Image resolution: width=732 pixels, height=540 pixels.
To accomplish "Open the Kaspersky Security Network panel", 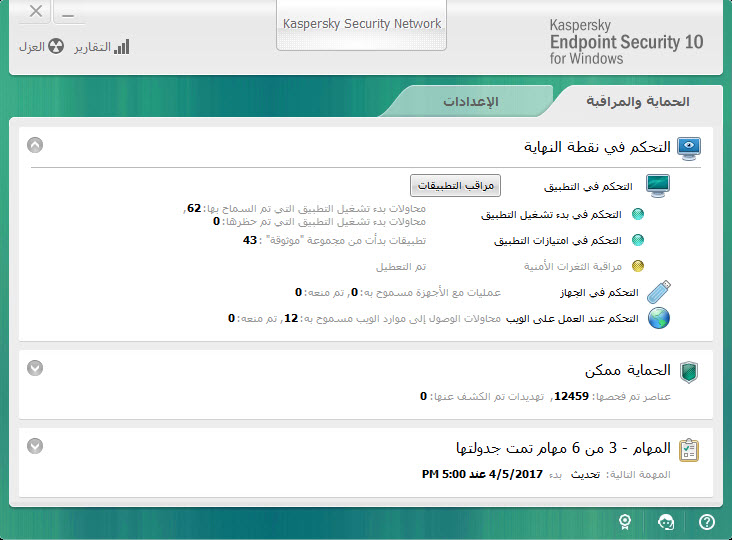I will tap(361, 24).
